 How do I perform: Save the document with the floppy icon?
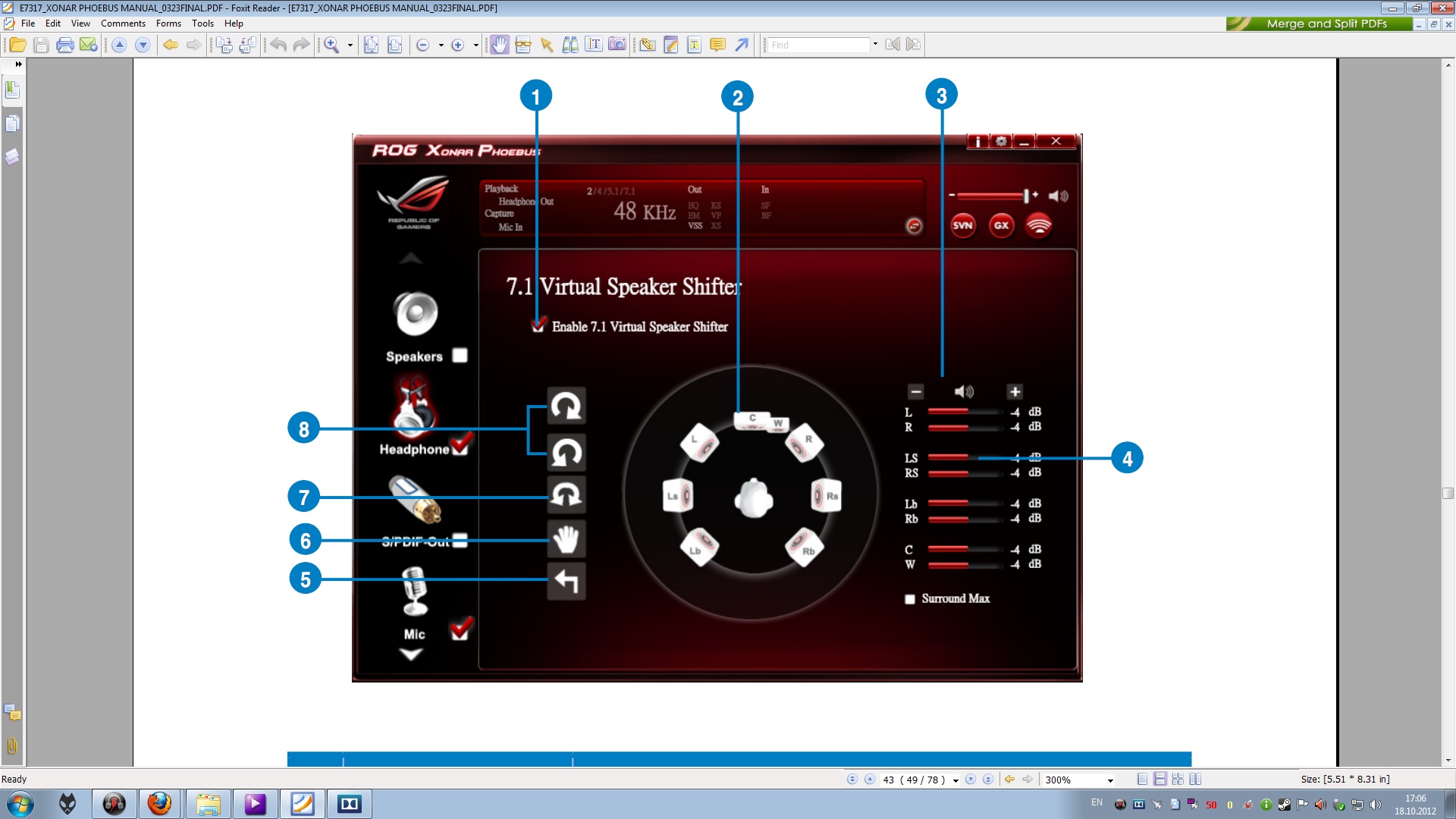click(x=42, y=45)
